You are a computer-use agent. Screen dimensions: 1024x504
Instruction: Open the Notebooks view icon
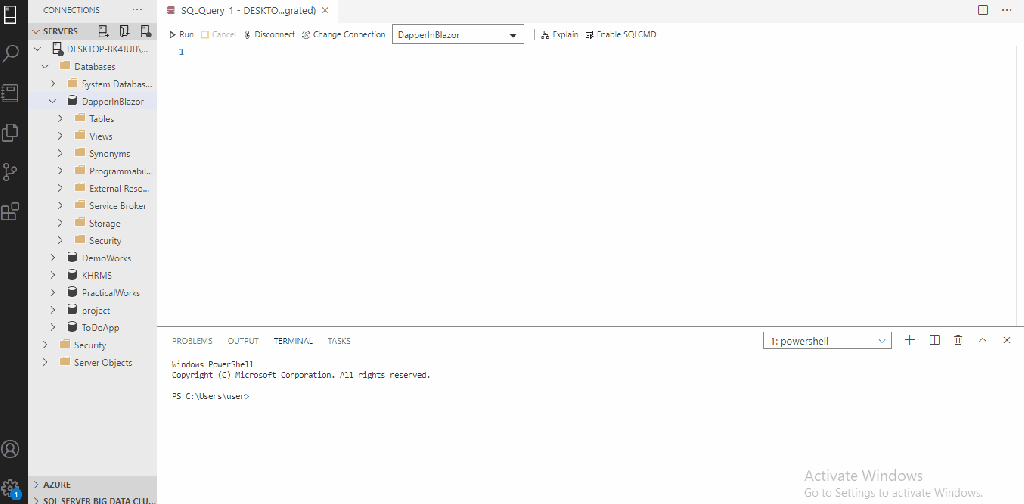pyautogui.click(x=12, y=92)
